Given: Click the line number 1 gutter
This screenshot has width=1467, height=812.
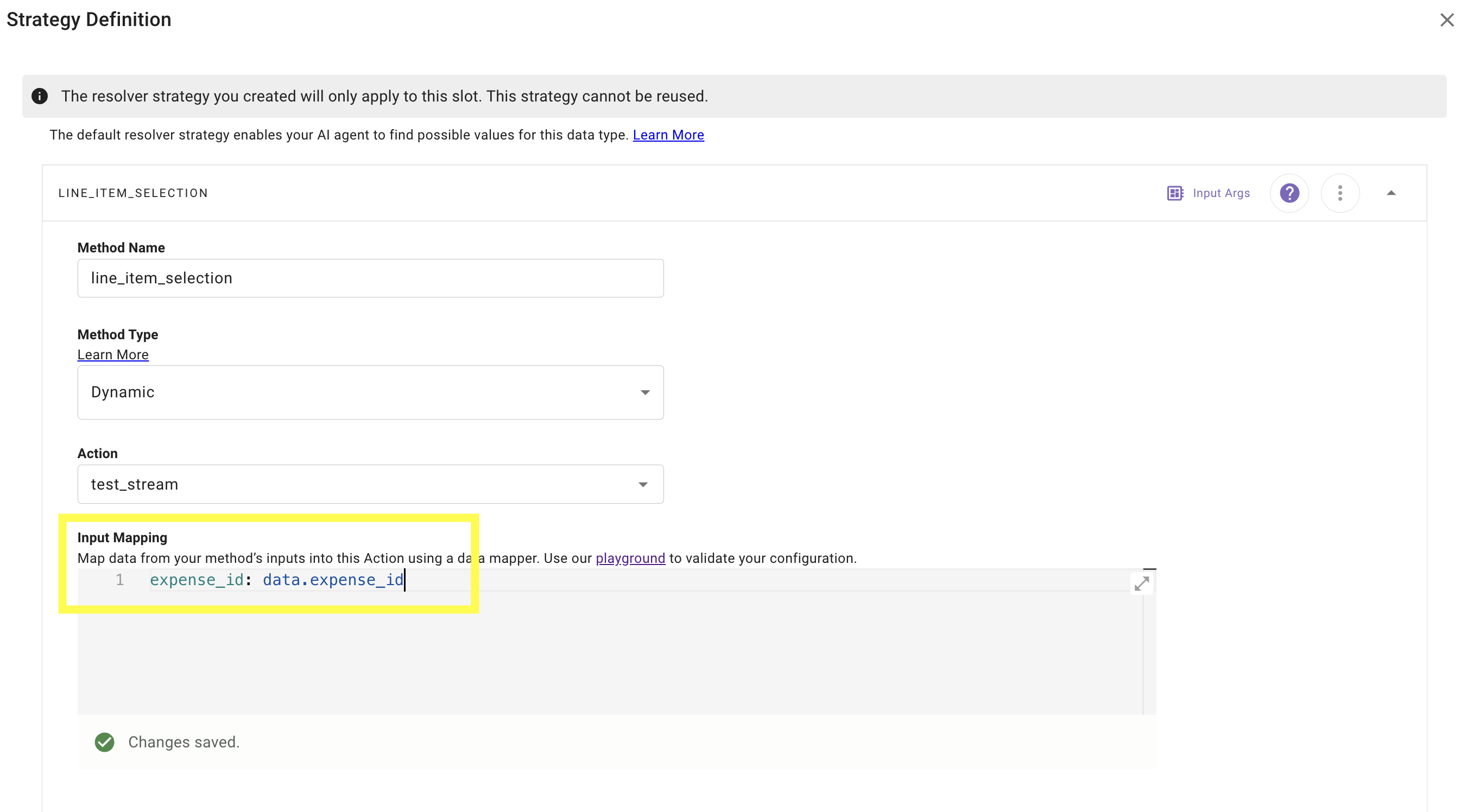Looking at the screenshot, I should point(119,580).
